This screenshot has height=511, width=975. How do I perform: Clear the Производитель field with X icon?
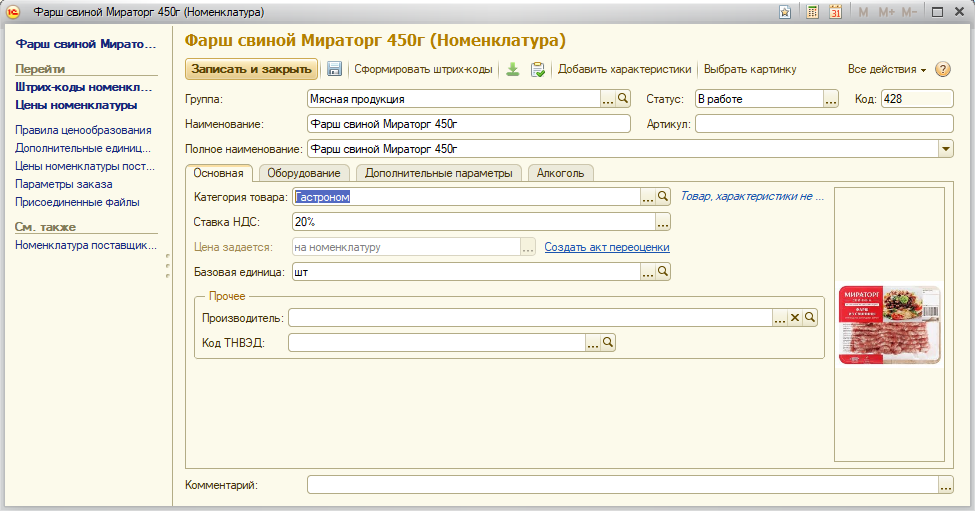(x=795, y=318)
